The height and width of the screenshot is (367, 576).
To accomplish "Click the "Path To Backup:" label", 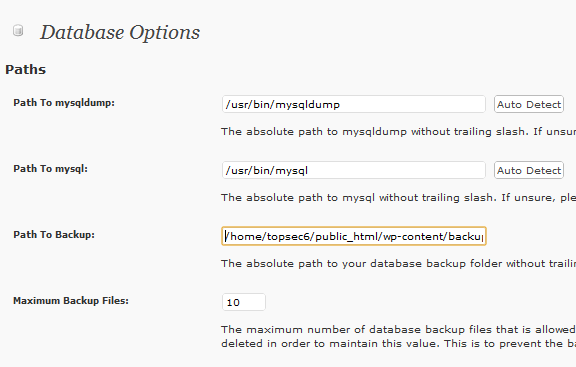I will 54,235.
